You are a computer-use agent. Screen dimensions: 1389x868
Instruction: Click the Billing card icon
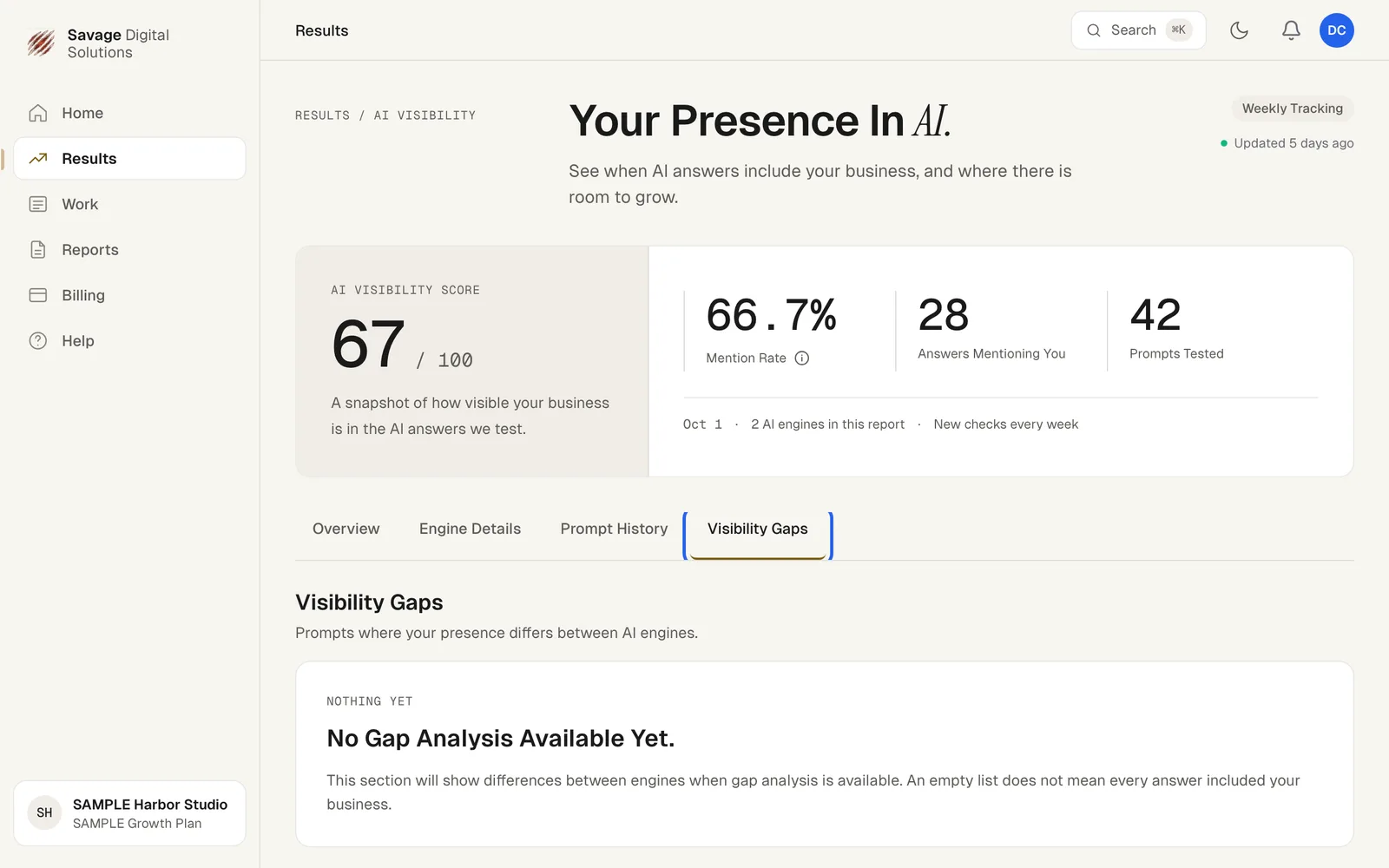coord(38,296)
